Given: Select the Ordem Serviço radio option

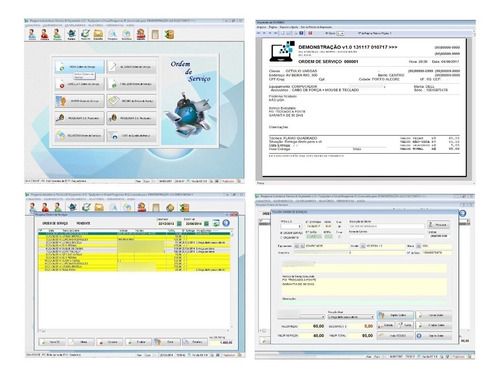Looking at the screenshot, I should tap(281, 233).
